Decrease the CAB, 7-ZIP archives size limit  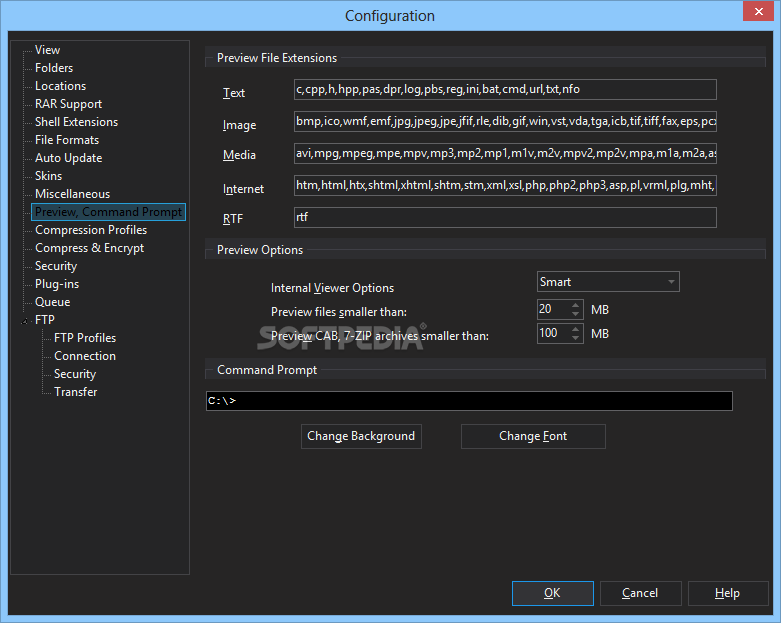575,338
